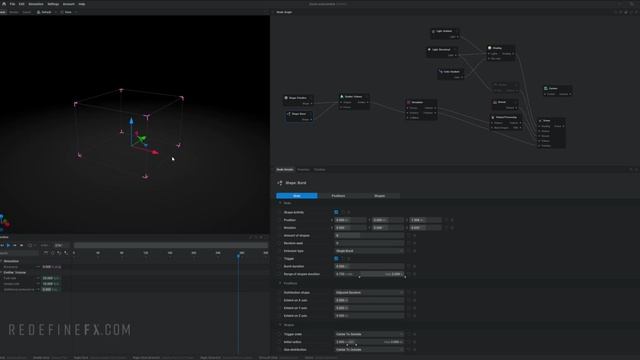Open the Help menu
The width and height of the screenshot is (640, 360).
pyautogui.click(x=82, y=4)
